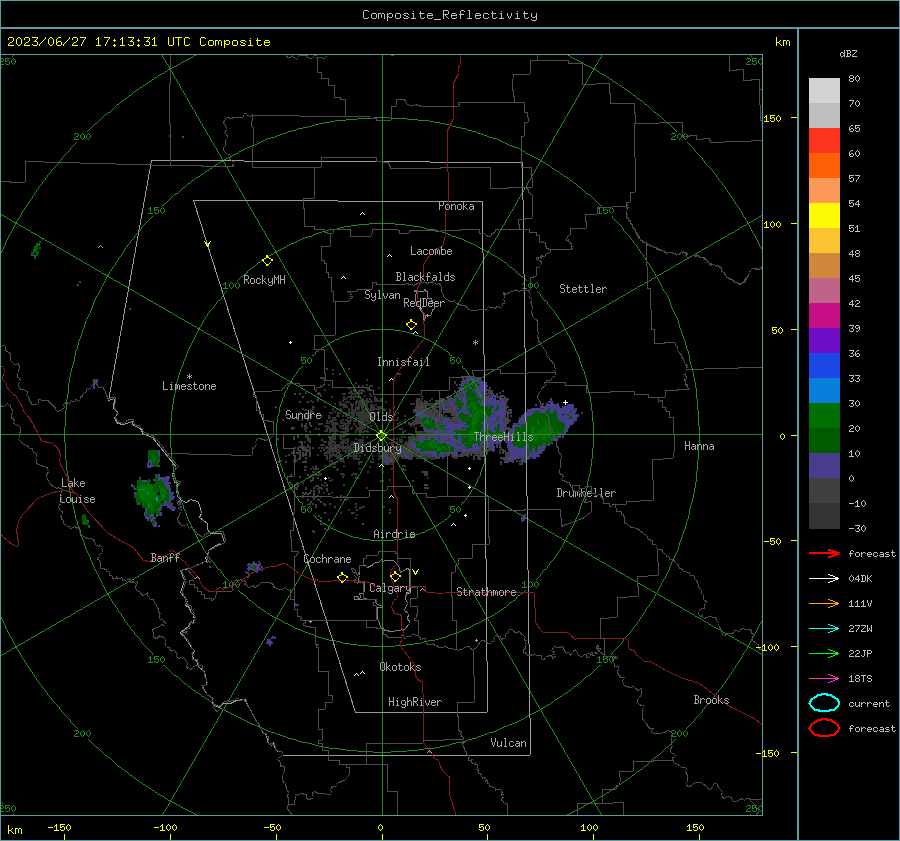
Task: Select the cyan 27ZW arrow legend icon
Action: point(824,629)
